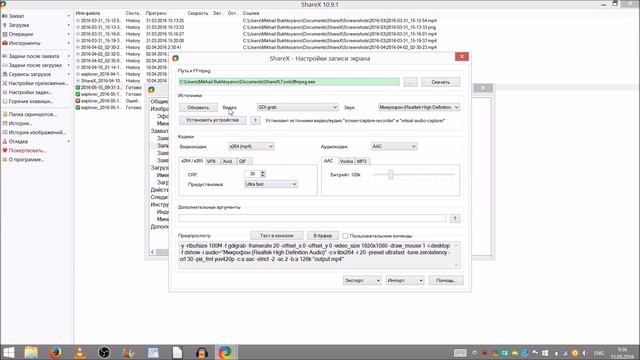The width and height of the screenshot is (640, 360).
Task: Open the Импорт dropdown button
Action: (404, 280)
